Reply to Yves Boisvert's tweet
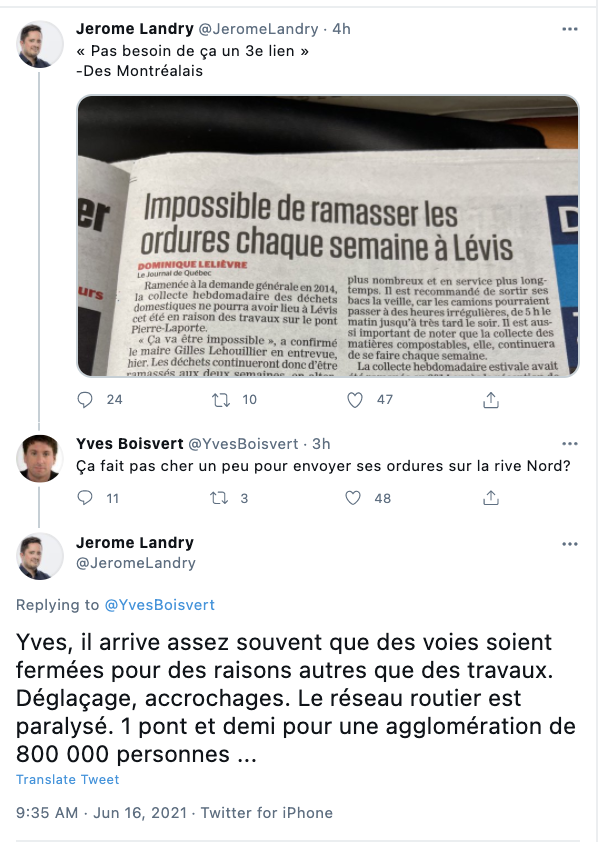This screenshot has height=842, width=604. pyautogui.click(x=85, y=498)
